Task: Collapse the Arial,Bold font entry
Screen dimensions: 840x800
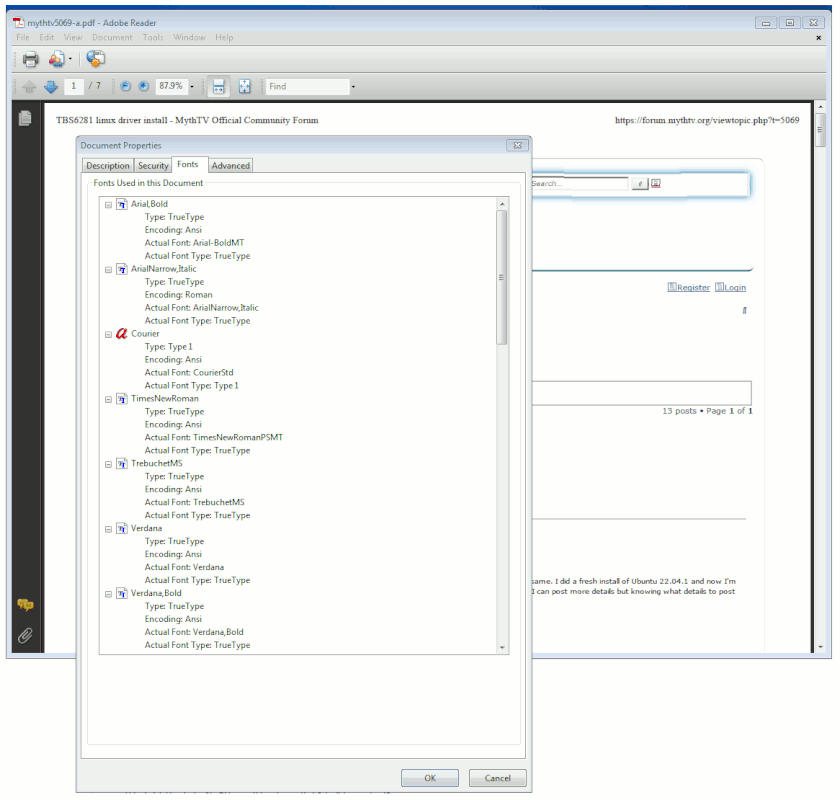Action: coord(108,205)
